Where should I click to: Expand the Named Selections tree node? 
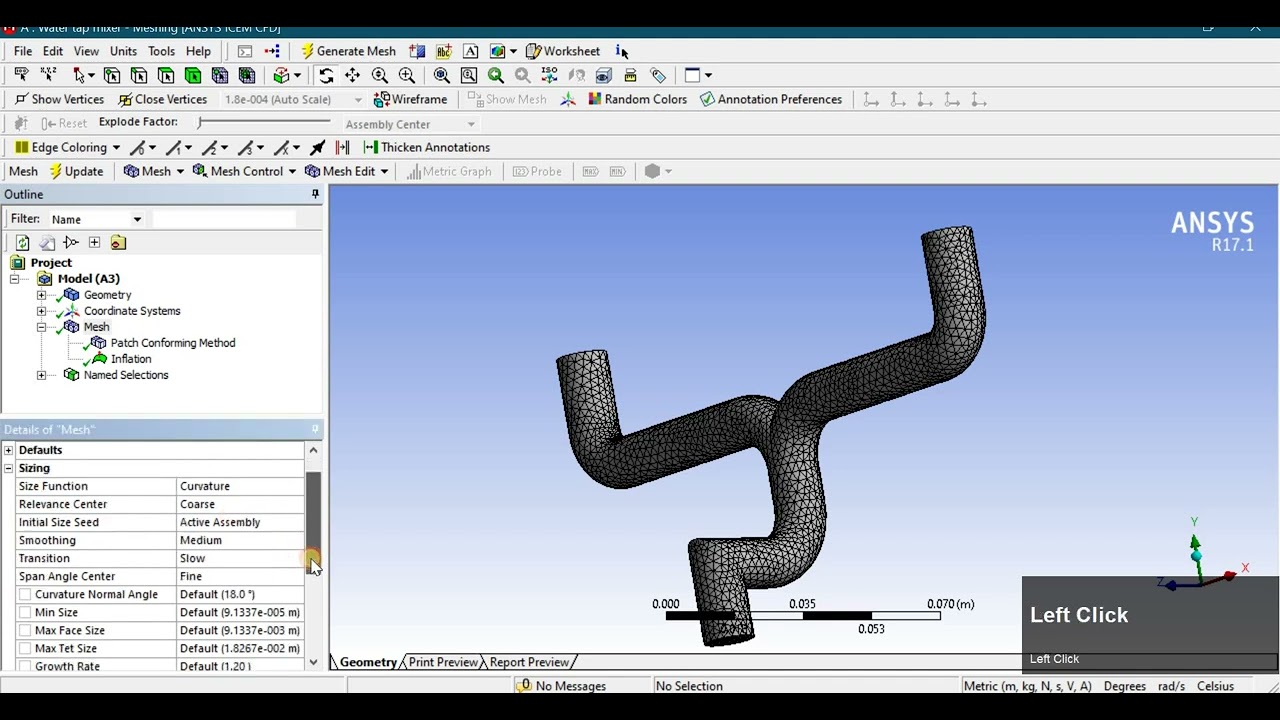[x=41, y=375]
